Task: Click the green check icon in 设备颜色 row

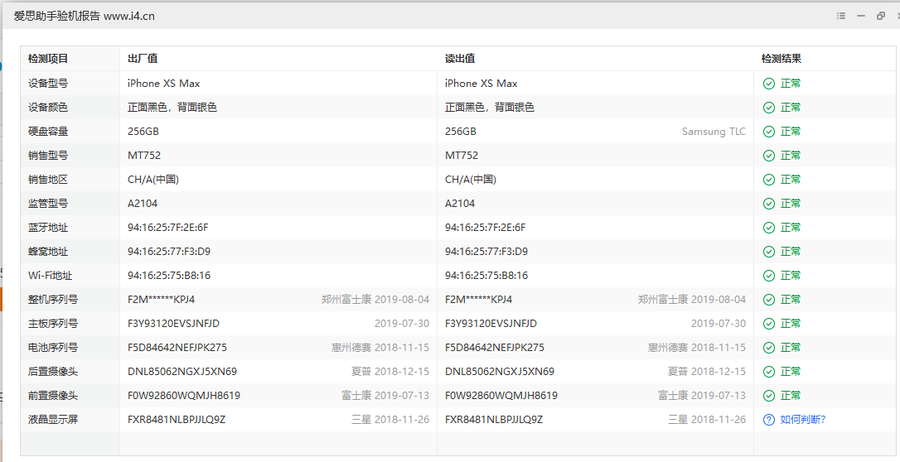Action: point(769,108)
